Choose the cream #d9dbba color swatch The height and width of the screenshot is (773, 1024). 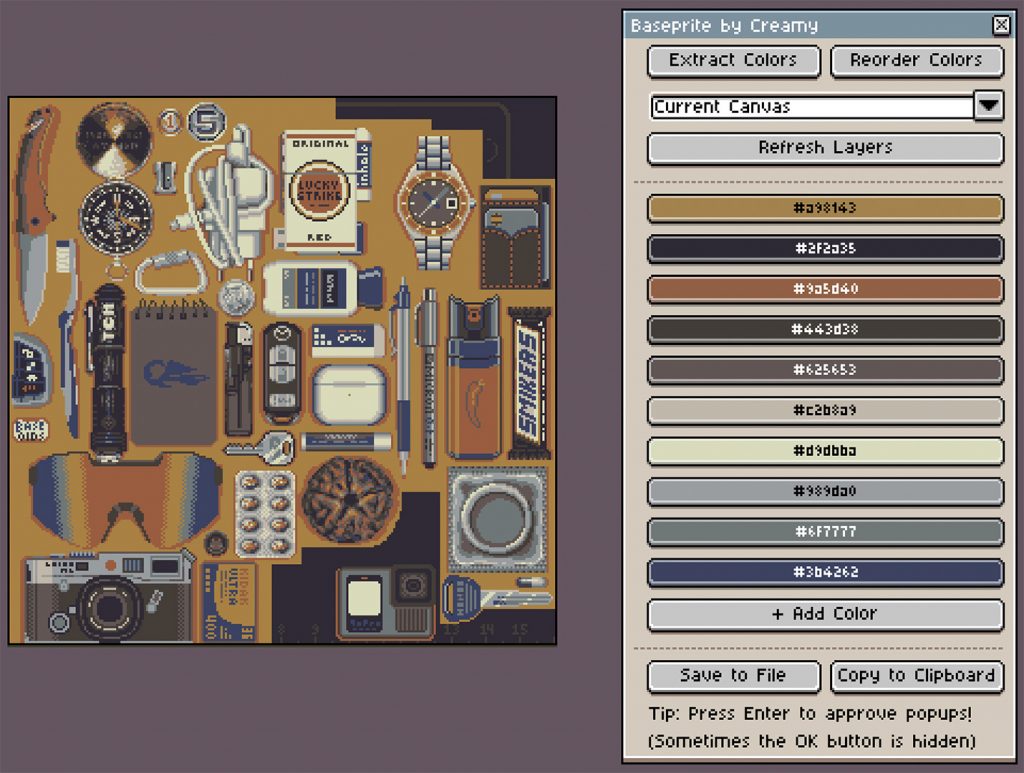click(x=825, y=451)
